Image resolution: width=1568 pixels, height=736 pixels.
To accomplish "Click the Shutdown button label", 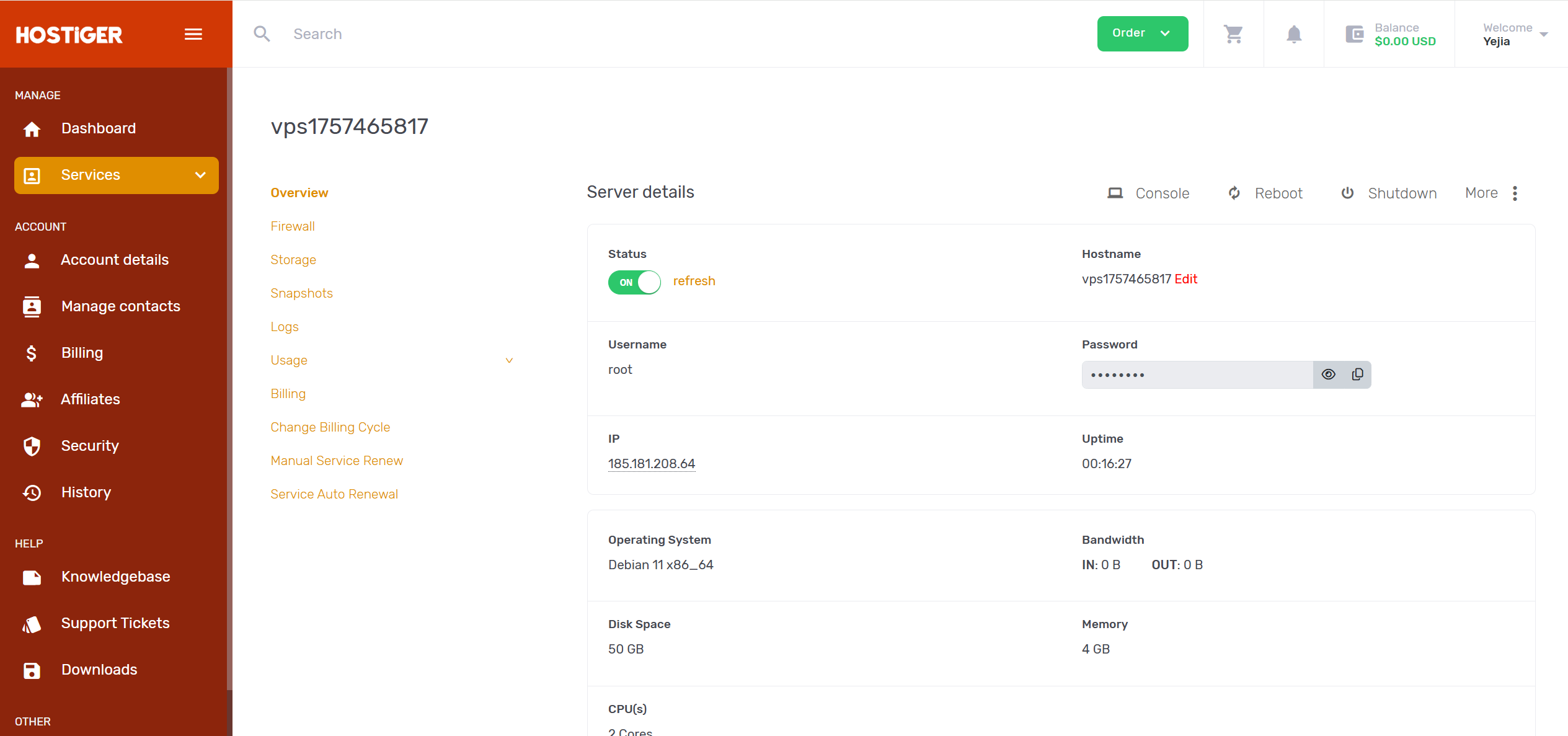I will click(1402, 193).
